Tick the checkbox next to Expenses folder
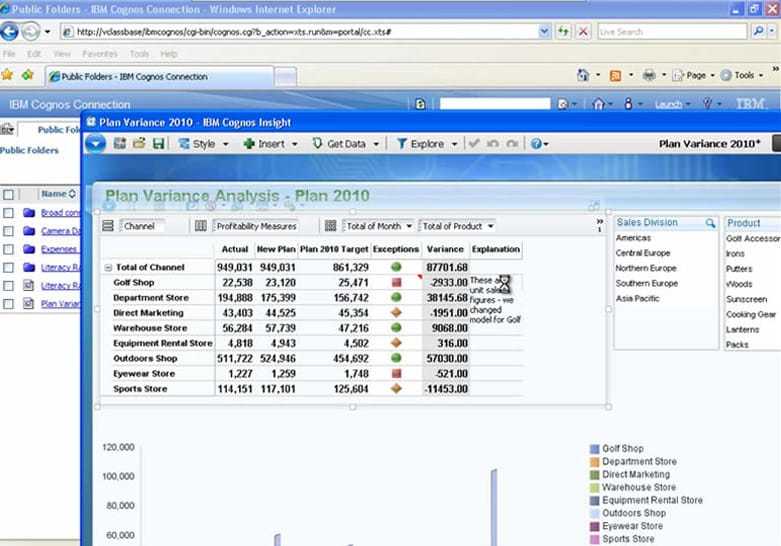The image size is (781, 546). (x=8, y=249)
